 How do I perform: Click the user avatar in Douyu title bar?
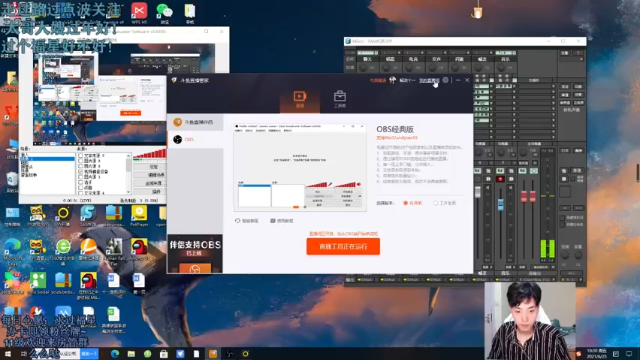tap(392, 80)
